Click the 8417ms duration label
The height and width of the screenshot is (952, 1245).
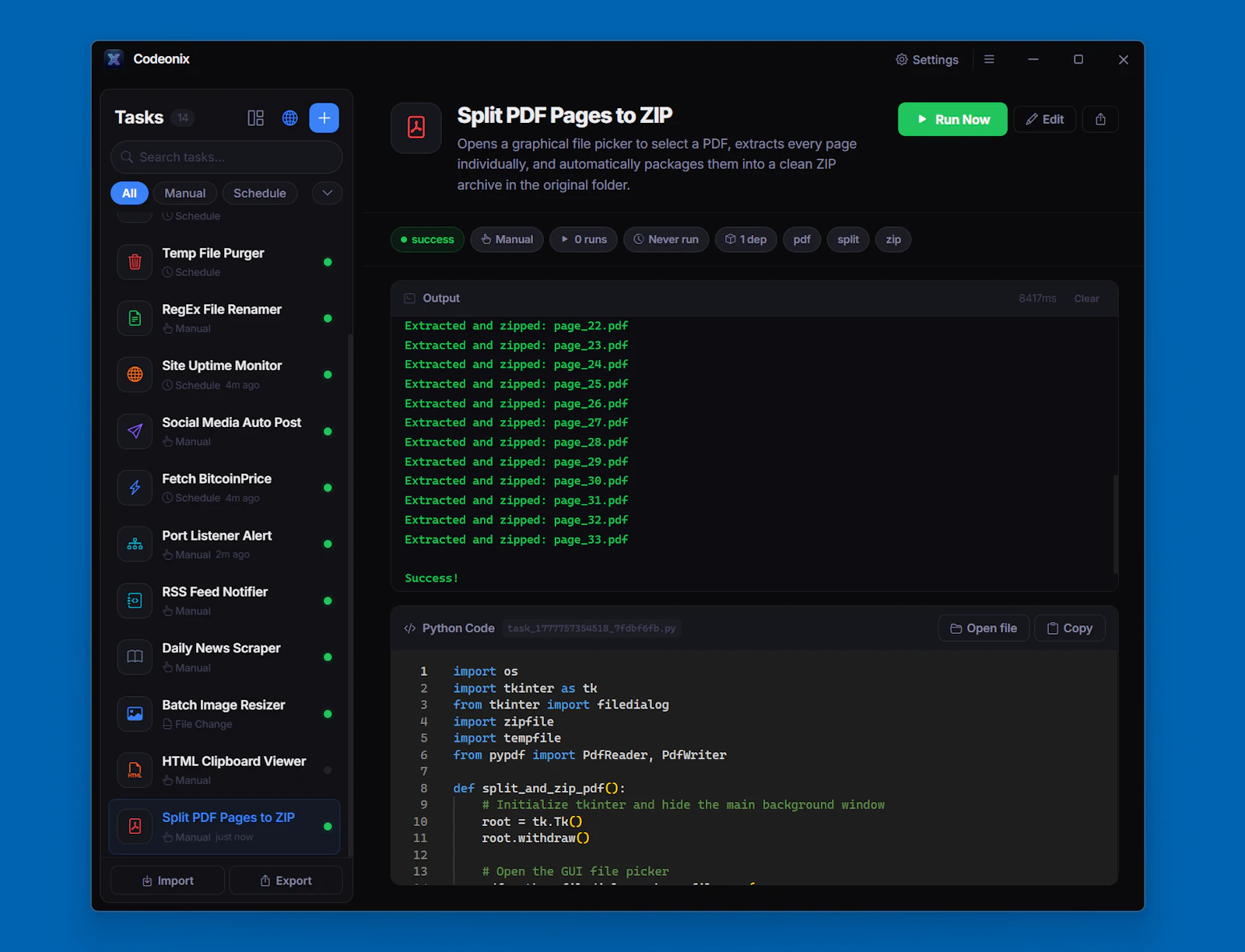(x=1037, y=299)
